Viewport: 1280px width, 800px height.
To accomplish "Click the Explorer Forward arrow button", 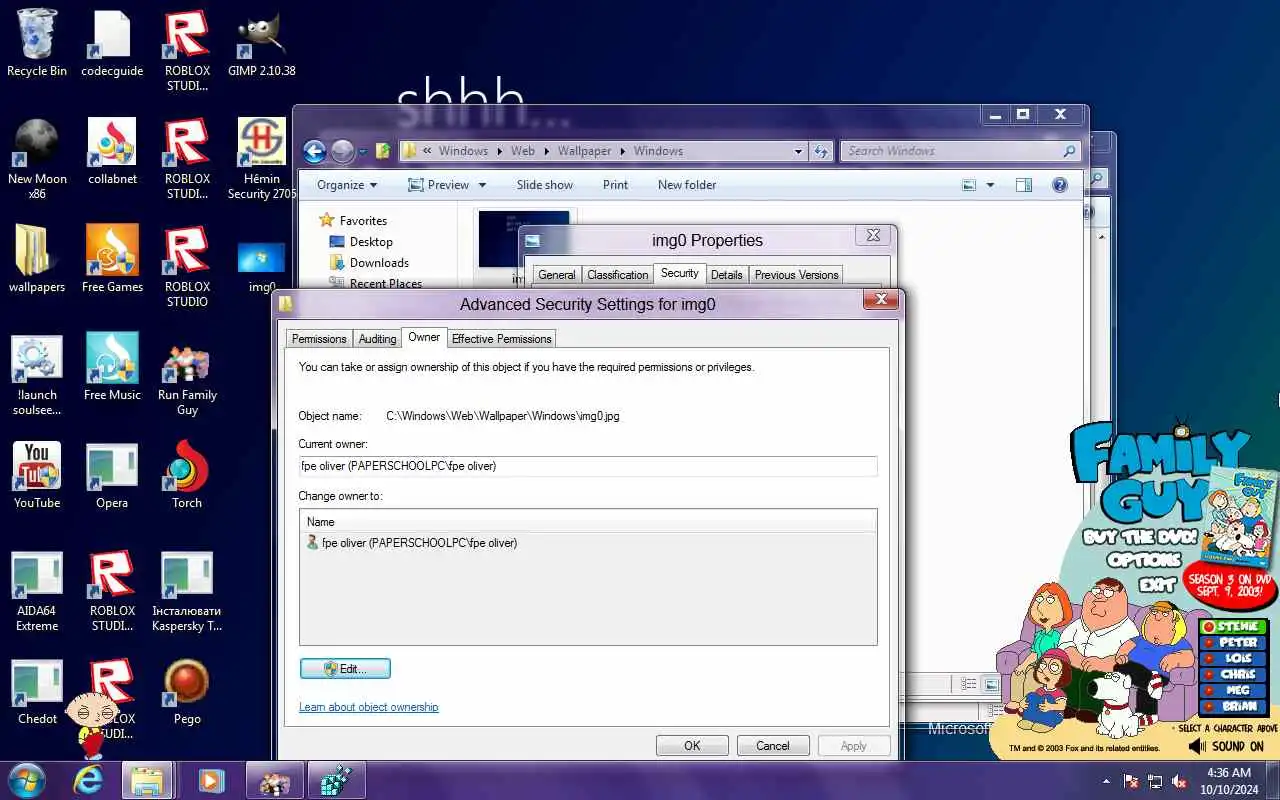I will [x=342, y=151].
